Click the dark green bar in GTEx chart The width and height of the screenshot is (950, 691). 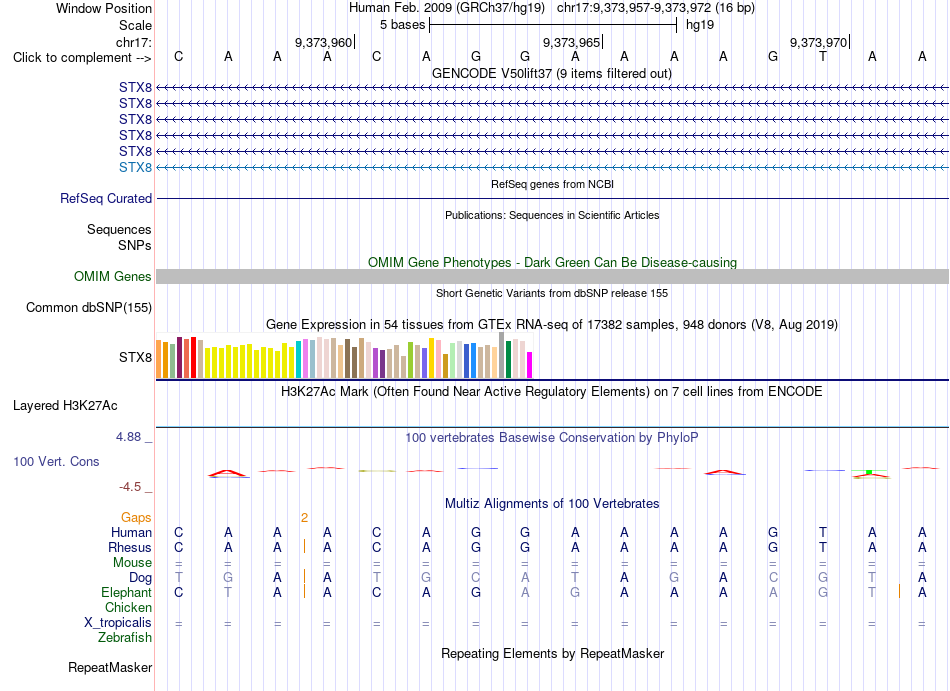coord(508,360)
